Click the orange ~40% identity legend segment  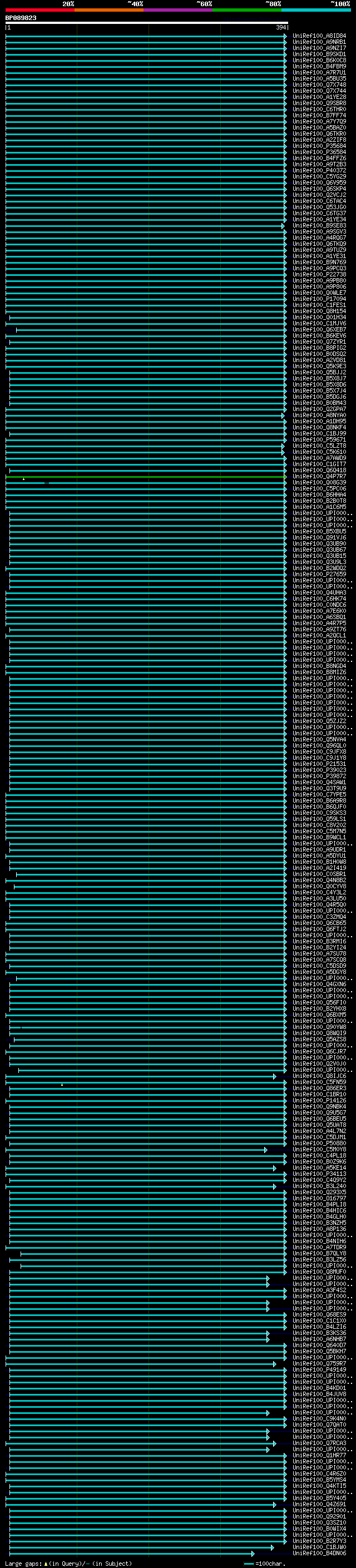coord(109,10)
